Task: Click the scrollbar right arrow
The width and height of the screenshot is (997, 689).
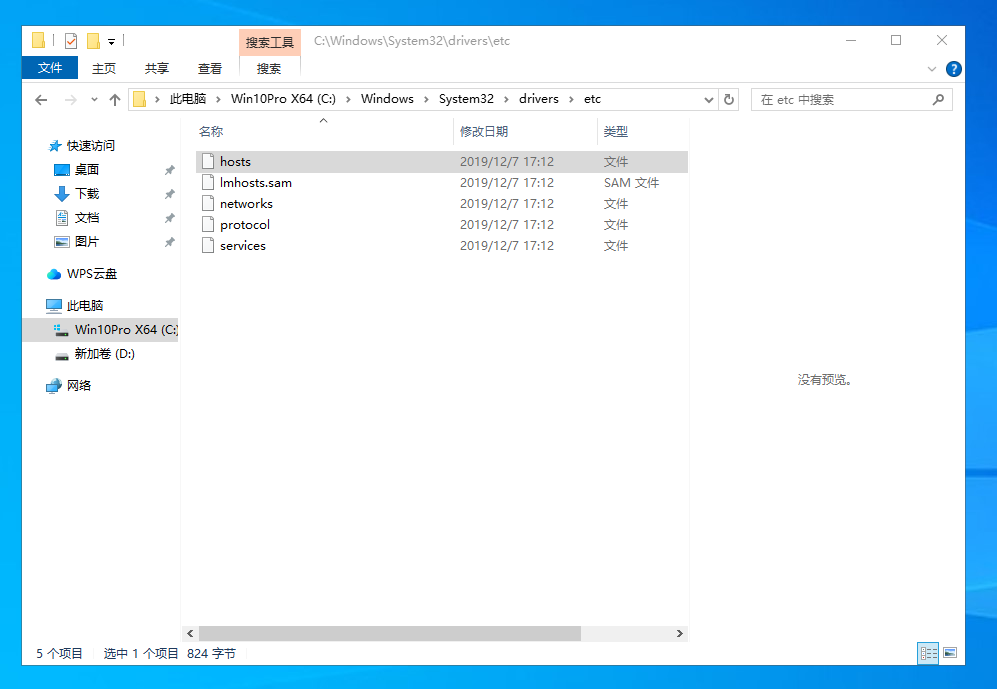Action: pyautogui.click(x=680, y=634)
